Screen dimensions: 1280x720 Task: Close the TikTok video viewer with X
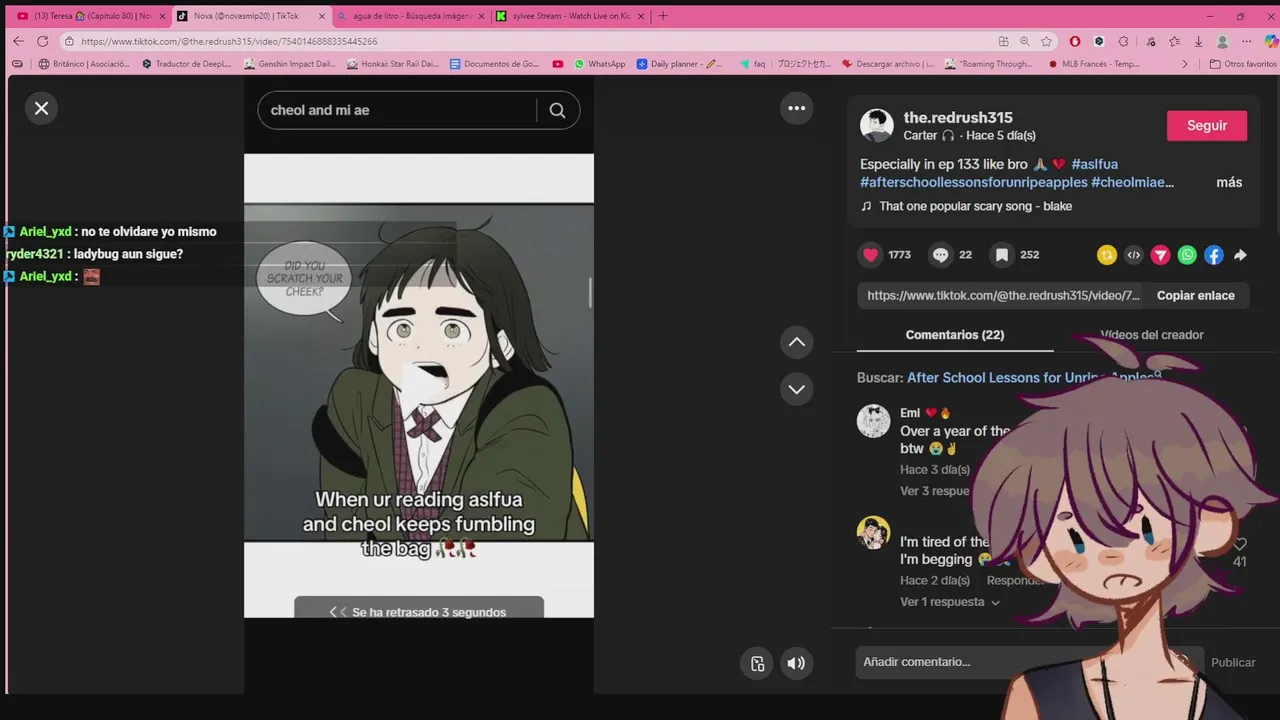41,108
